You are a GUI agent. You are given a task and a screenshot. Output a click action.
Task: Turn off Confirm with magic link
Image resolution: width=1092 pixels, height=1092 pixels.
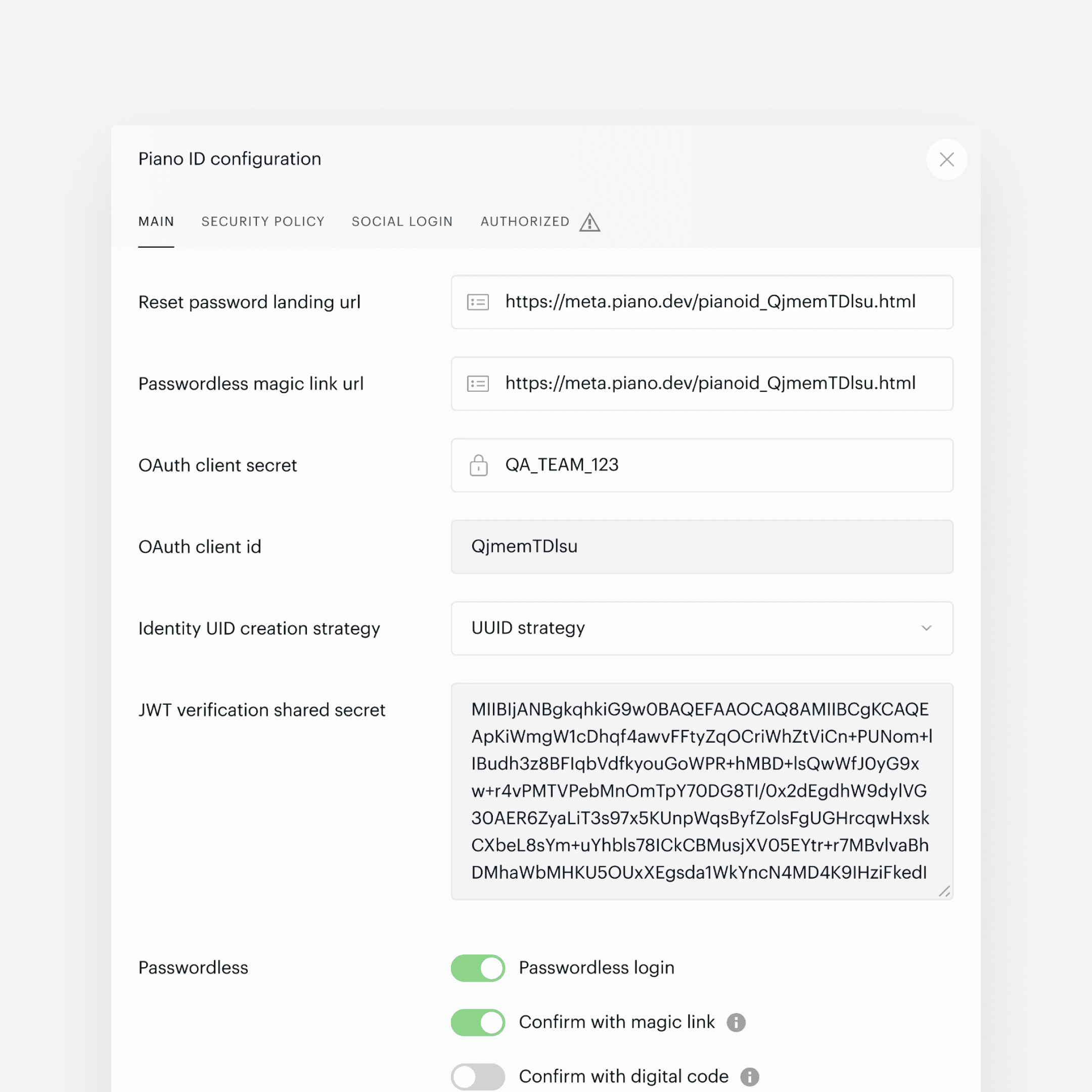point(478,1022)
